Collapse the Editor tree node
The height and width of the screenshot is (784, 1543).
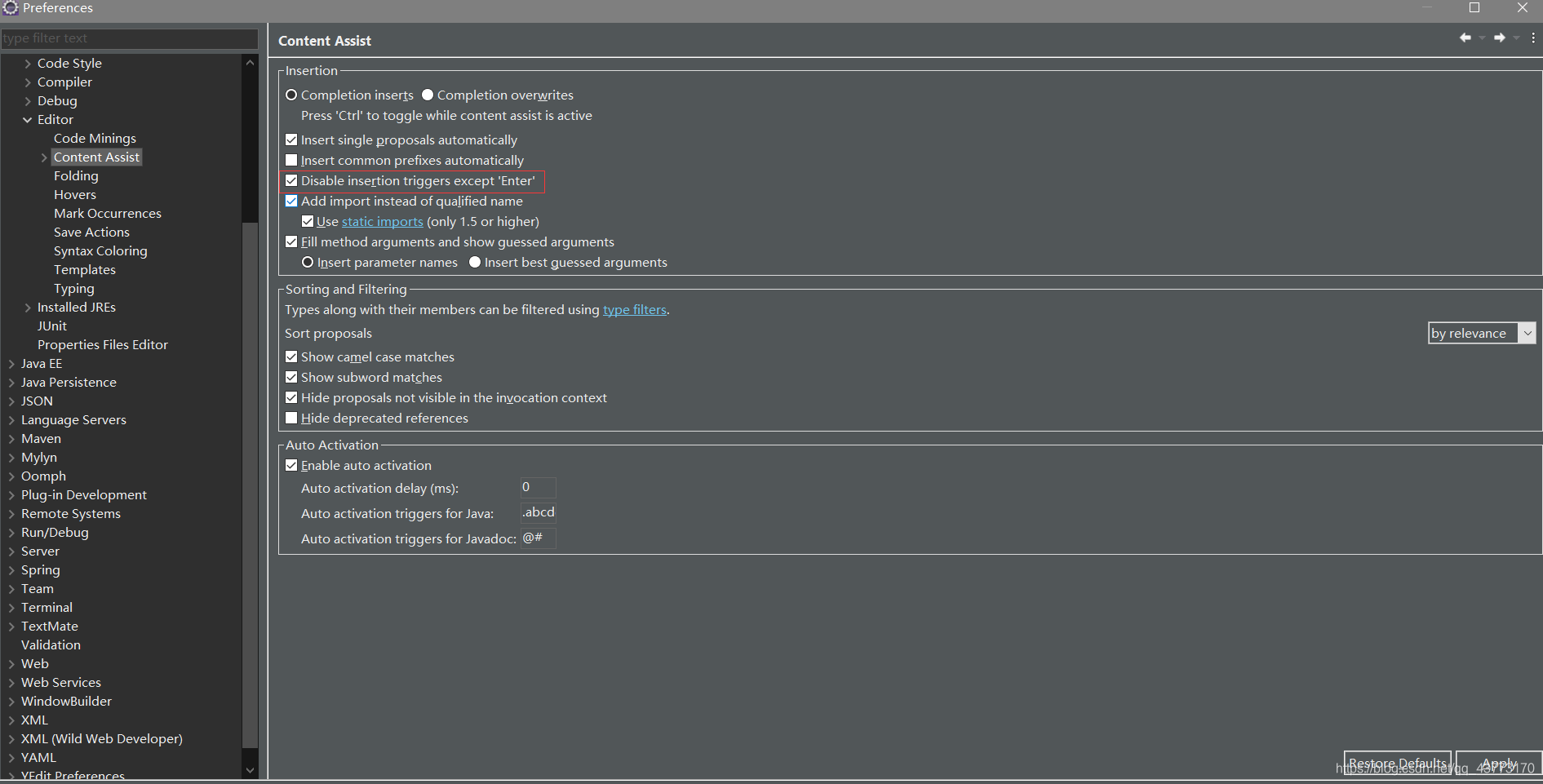pyautogui.click(x=28, y=119)
